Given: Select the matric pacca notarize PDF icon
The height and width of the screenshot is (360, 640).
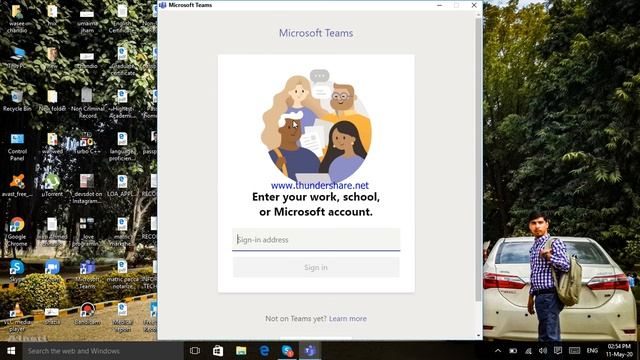Looking at the screenshot, I should pos(122,274).
